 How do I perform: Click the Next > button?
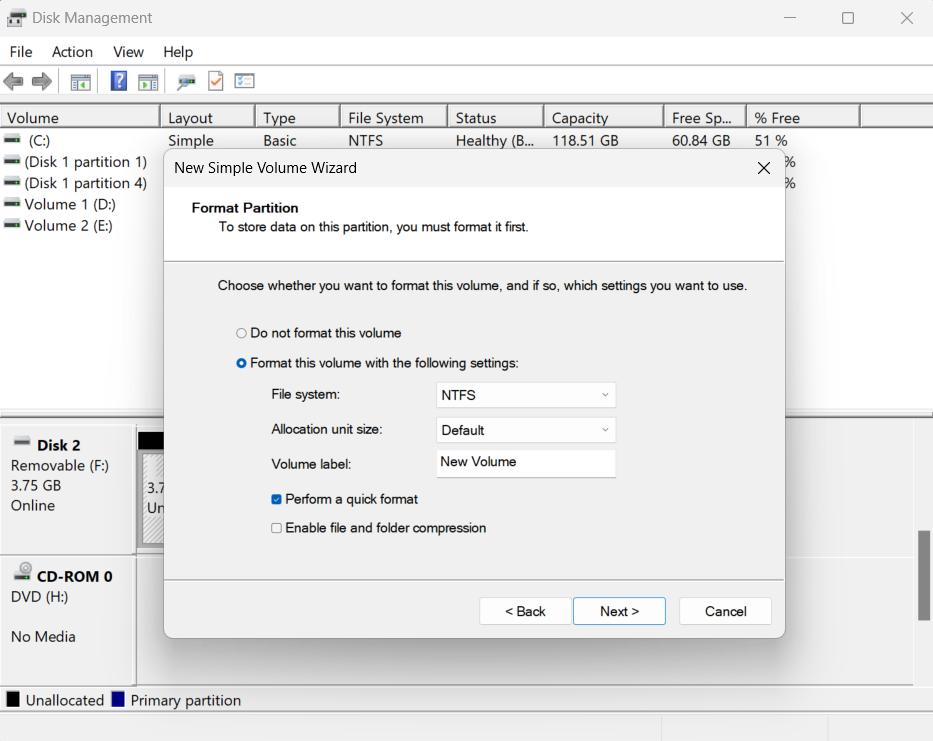click(x=619, y=611)
